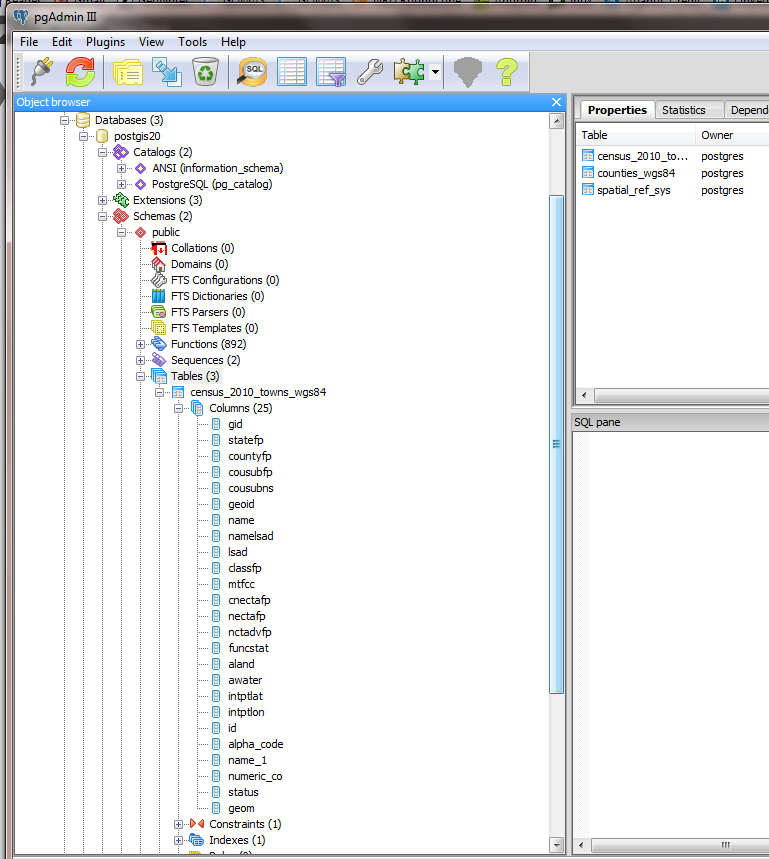
Task: Sort by the Table column header
Action: tap(635, 135)
